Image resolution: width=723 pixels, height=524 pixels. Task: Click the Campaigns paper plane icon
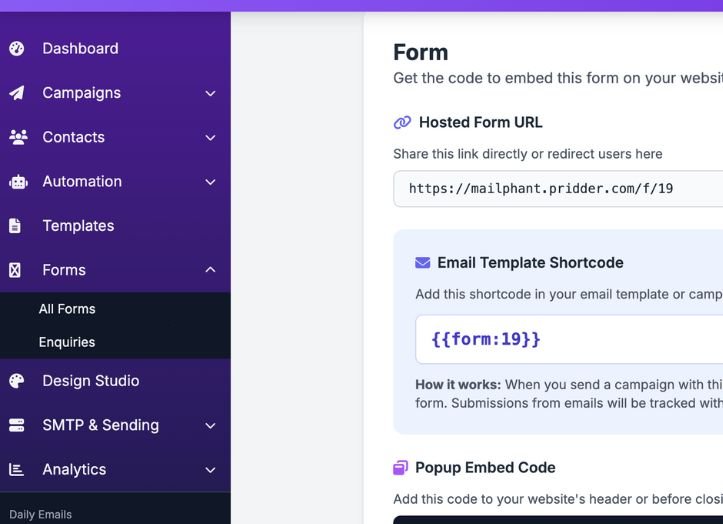click(16, 93)
